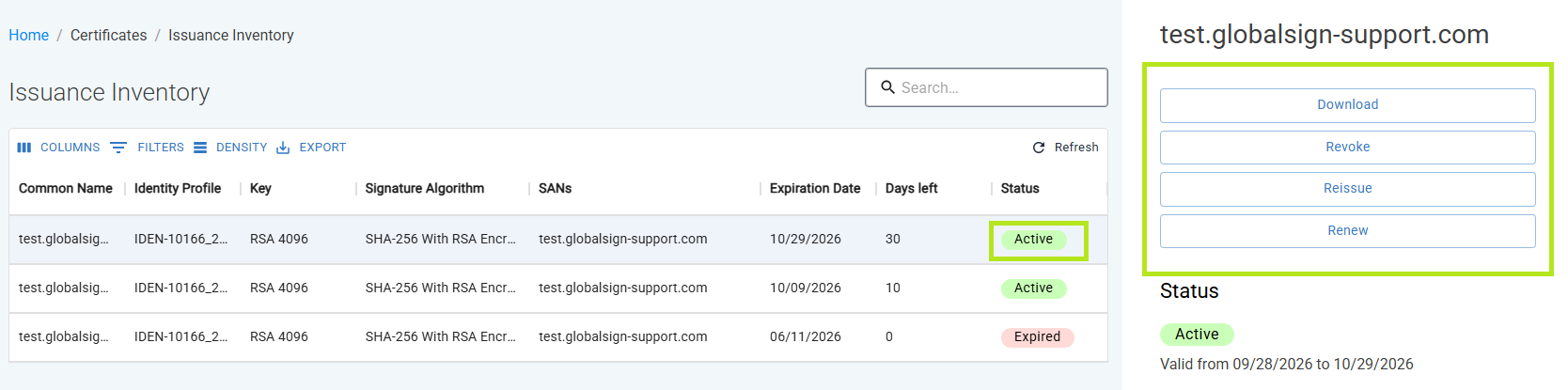Change table DENSITY setting
This screenshot has width=1568, height=390.
230,148
